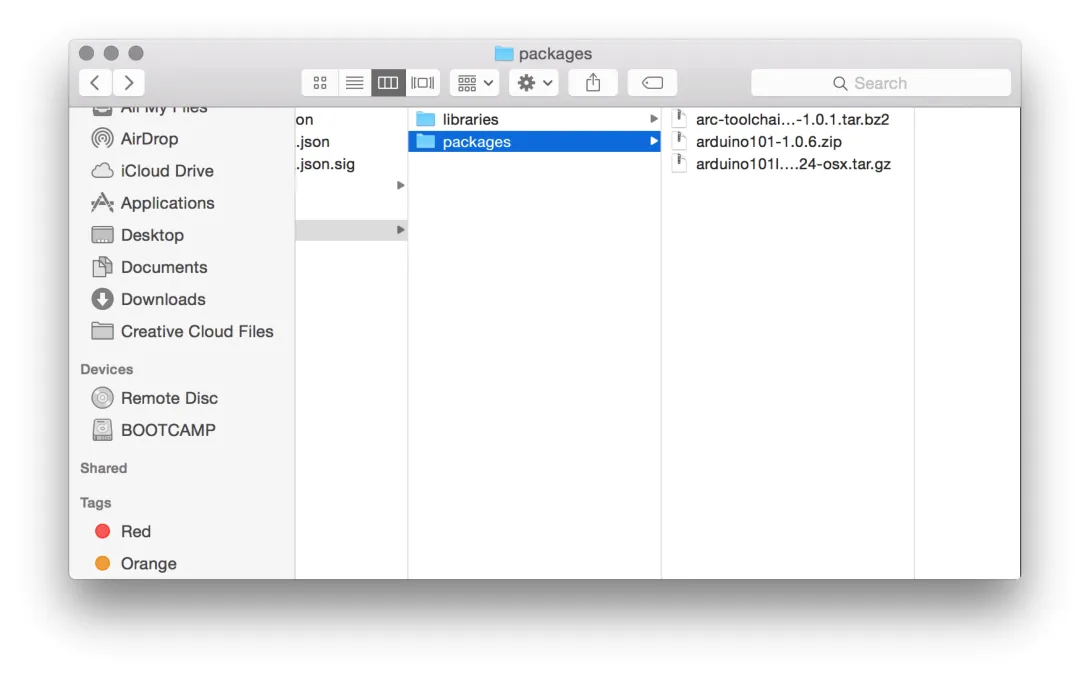Select column view mode
This screenshot has height=678, width=1090.
(x=388, y=83)
